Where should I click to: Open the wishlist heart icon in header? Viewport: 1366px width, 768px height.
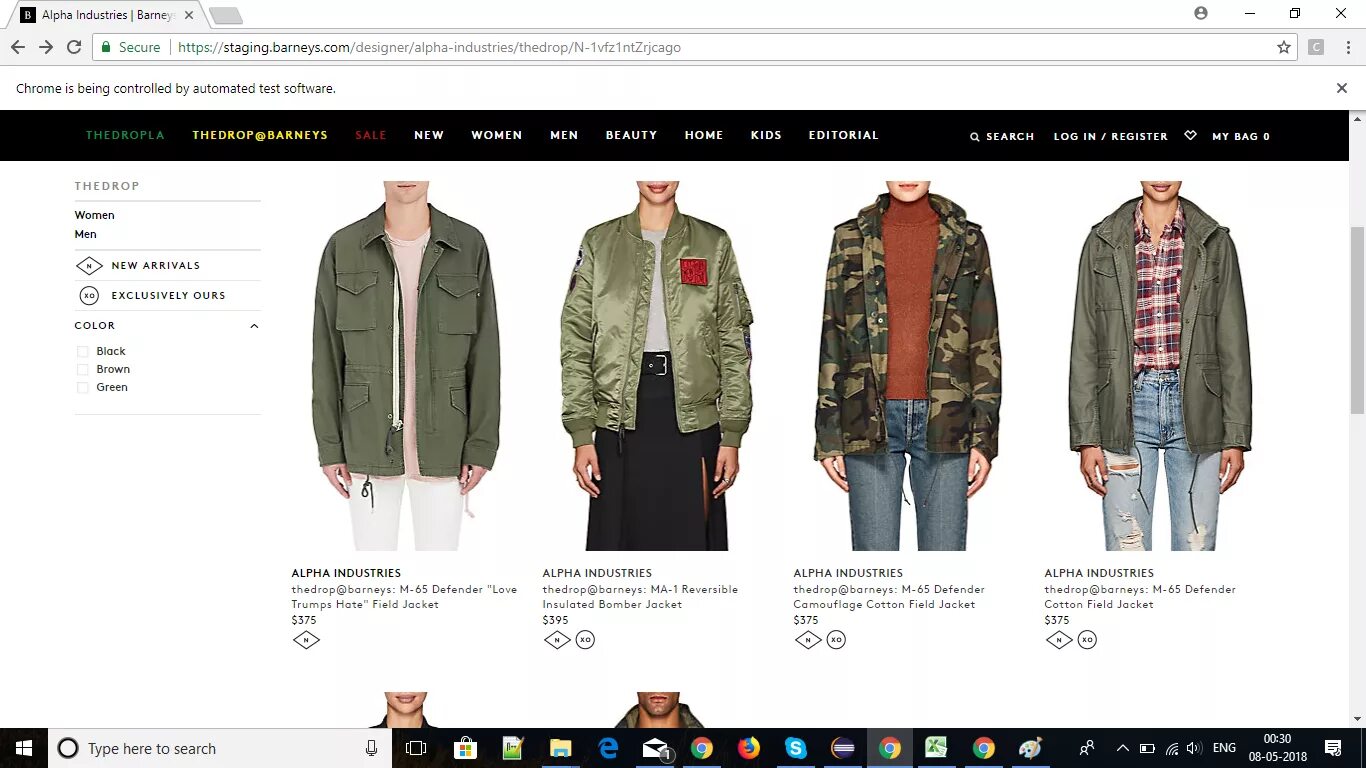tap(1190, 135)
